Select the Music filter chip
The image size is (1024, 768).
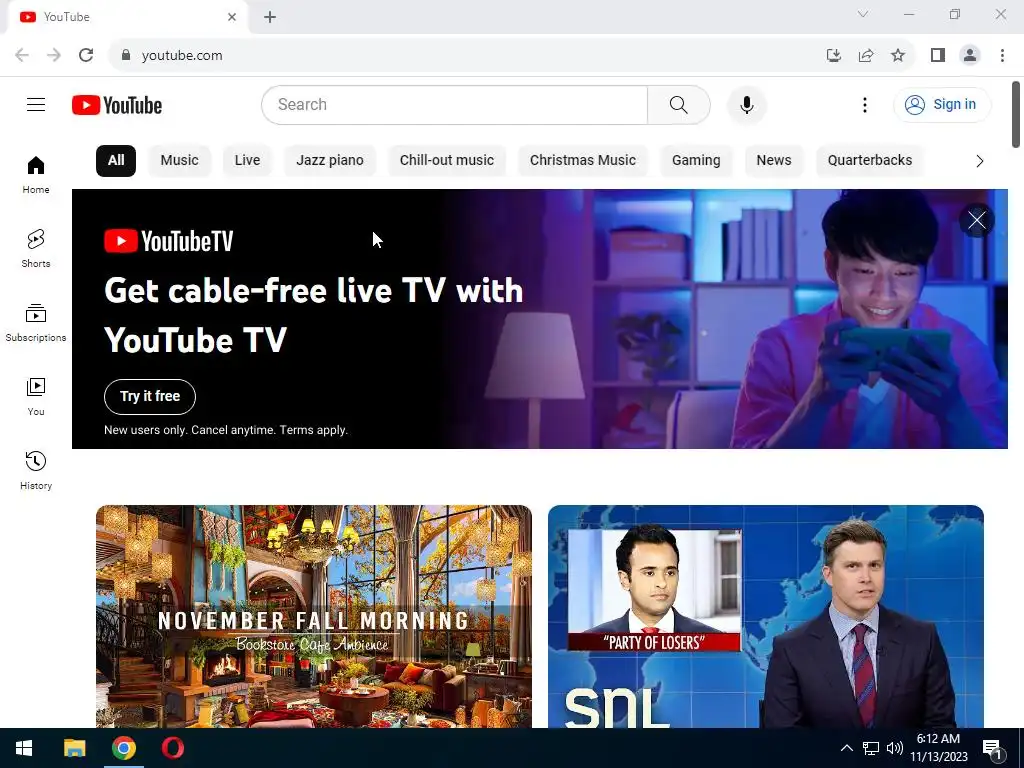click(x=180, y=161)
